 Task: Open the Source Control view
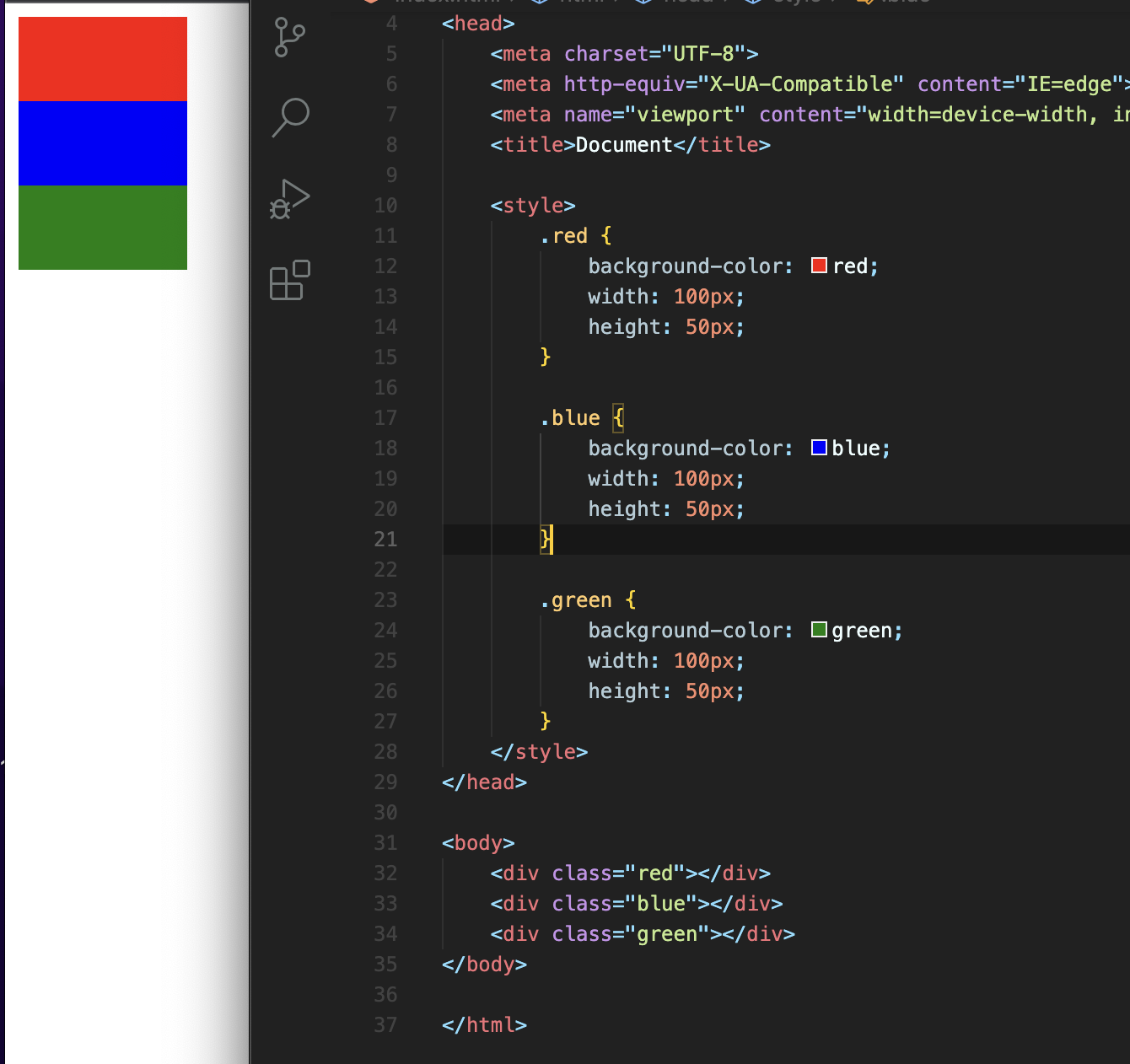tap(288, 37)
